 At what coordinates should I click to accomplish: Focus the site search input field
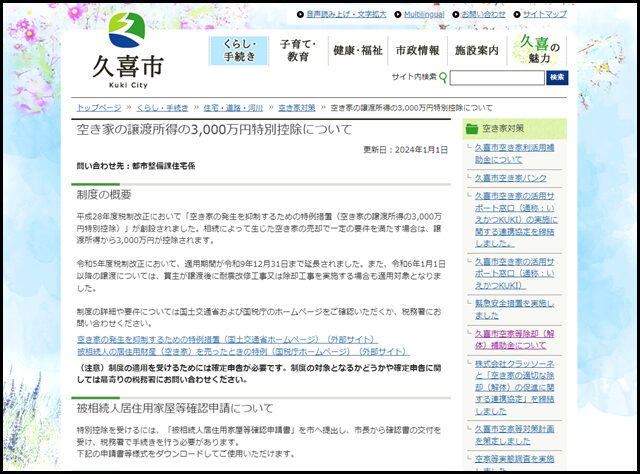click(x=497, y=78)
